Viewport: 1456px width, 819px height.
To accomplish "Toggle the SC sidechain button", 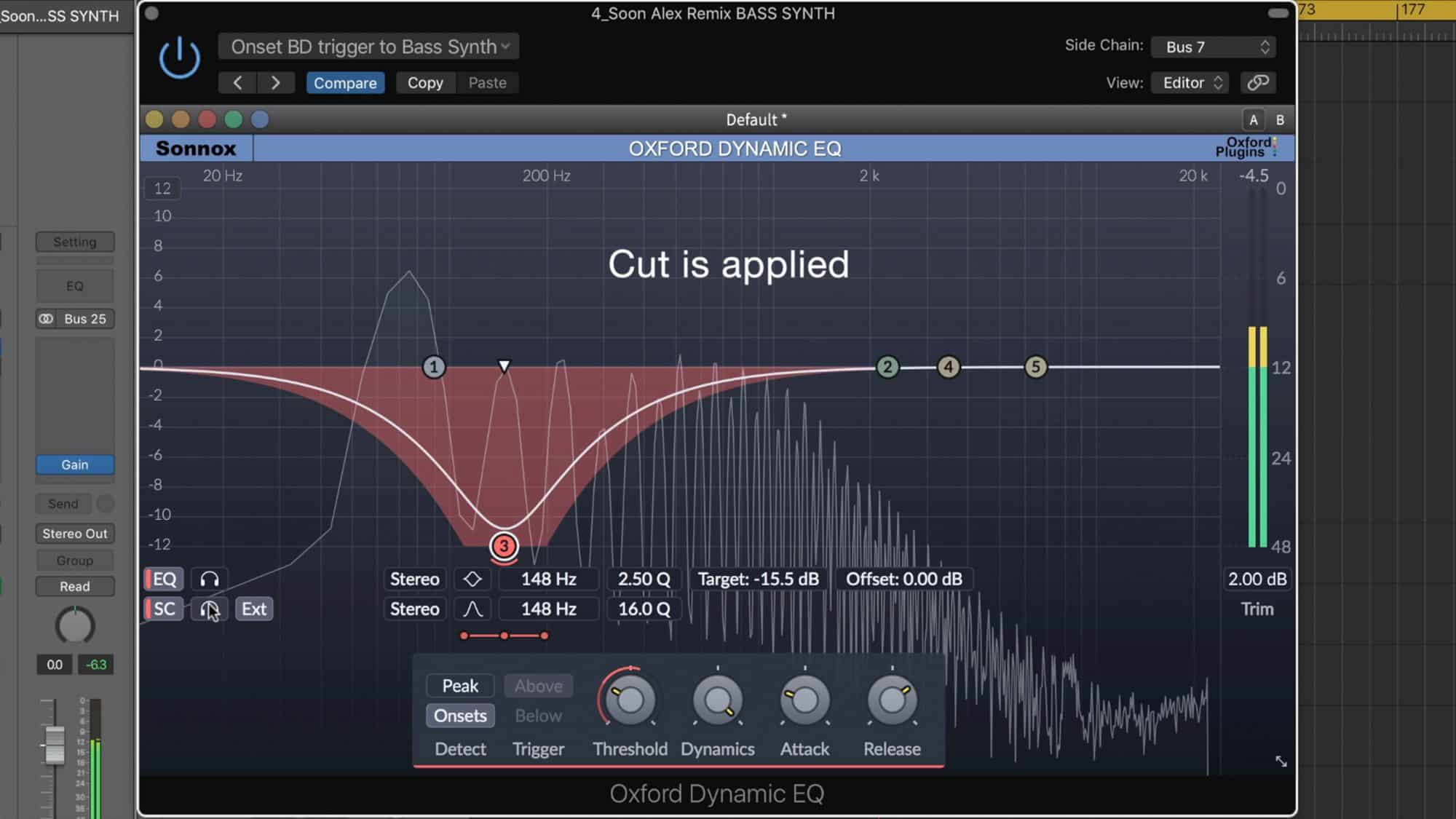I will tap(164, 609).
